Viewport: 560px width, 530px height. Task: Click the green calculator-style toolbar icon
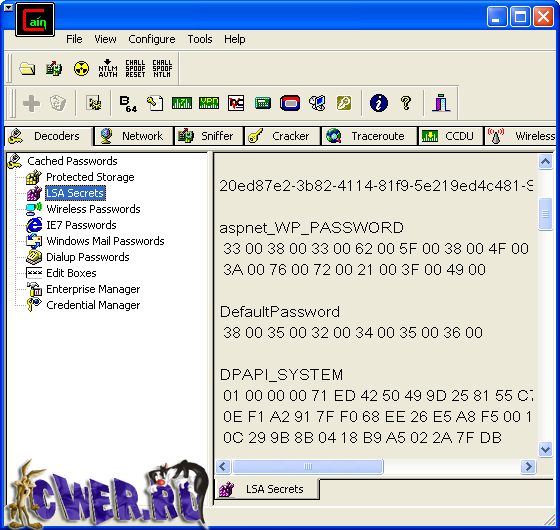[x=263, y=104]
